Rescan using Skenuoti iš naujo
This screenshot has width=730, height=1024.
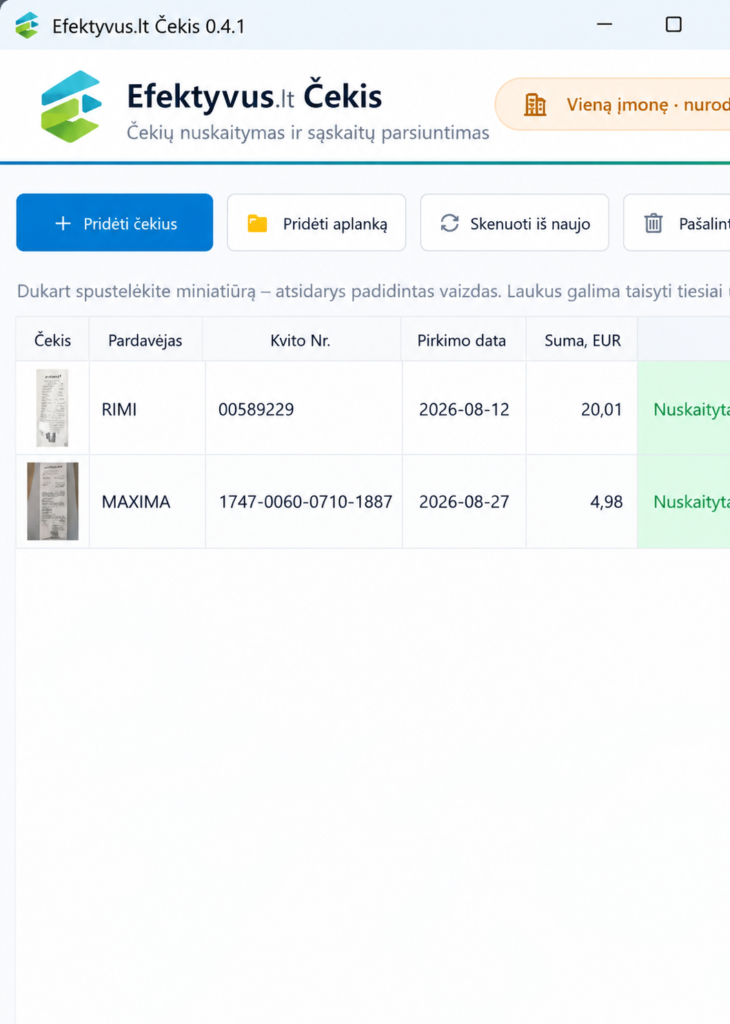(x=515, y=222)
